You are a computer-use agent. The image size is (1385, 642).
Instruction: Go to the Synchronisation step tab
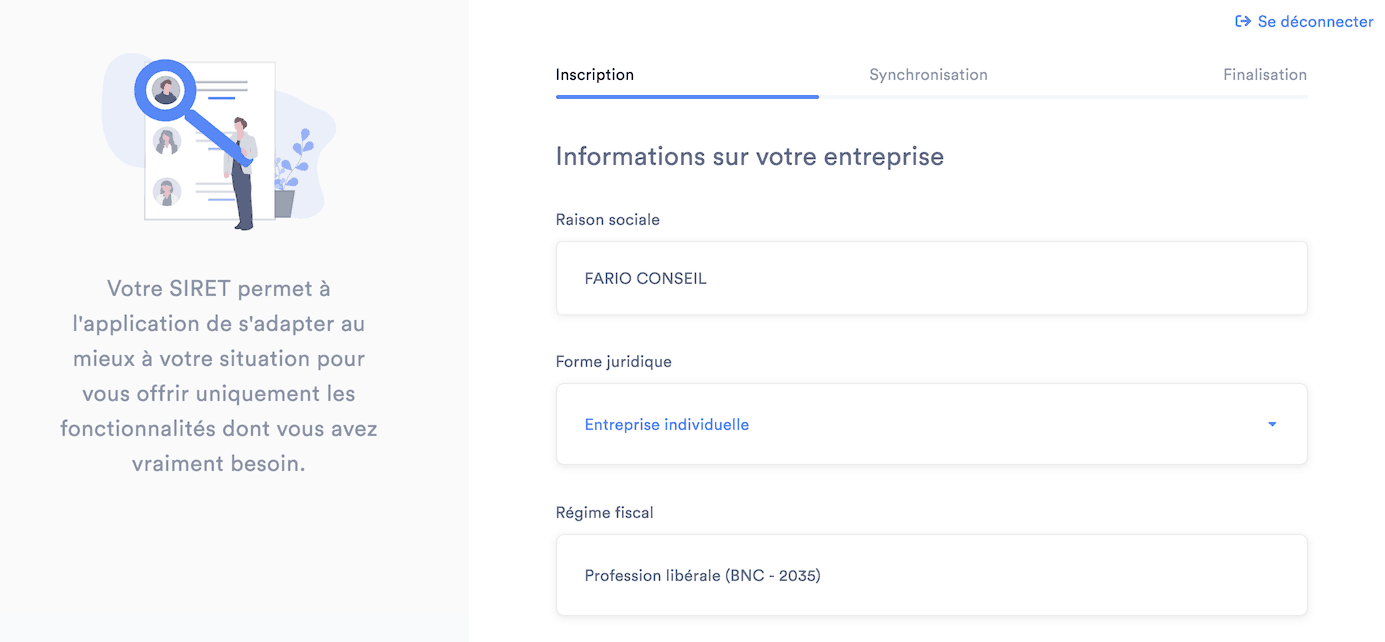pos(928,74)
